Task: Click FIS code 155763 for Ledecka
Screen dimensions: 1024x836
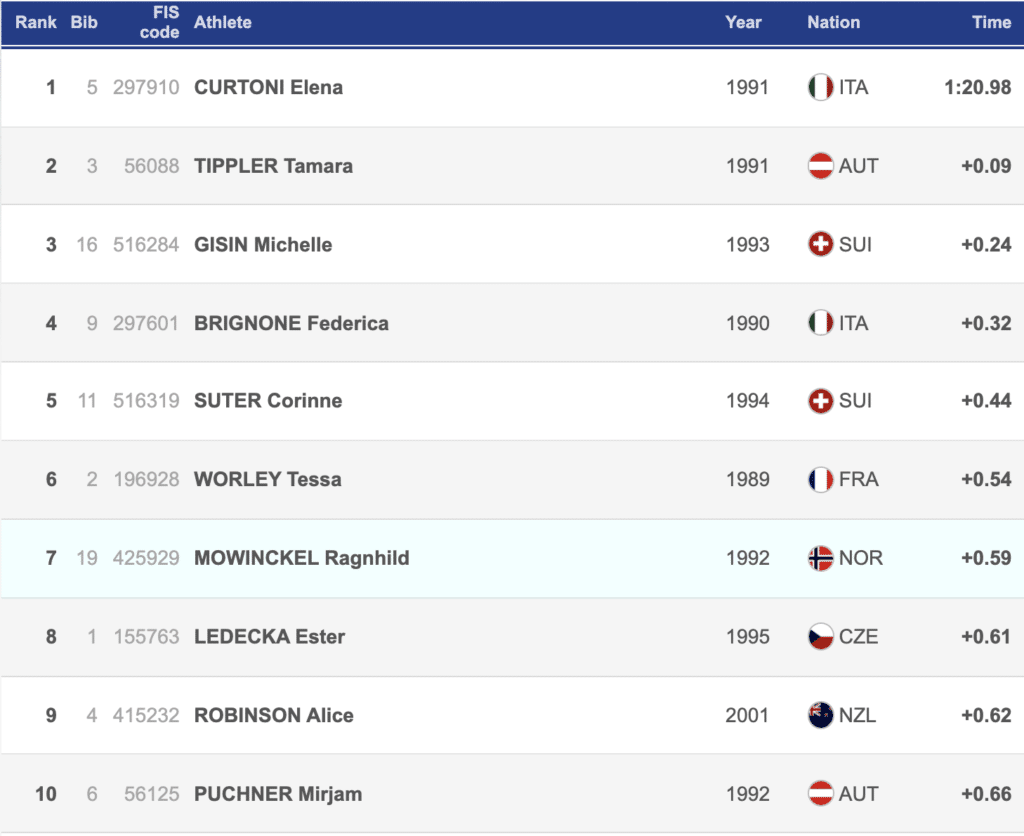Action: [146, 637]
